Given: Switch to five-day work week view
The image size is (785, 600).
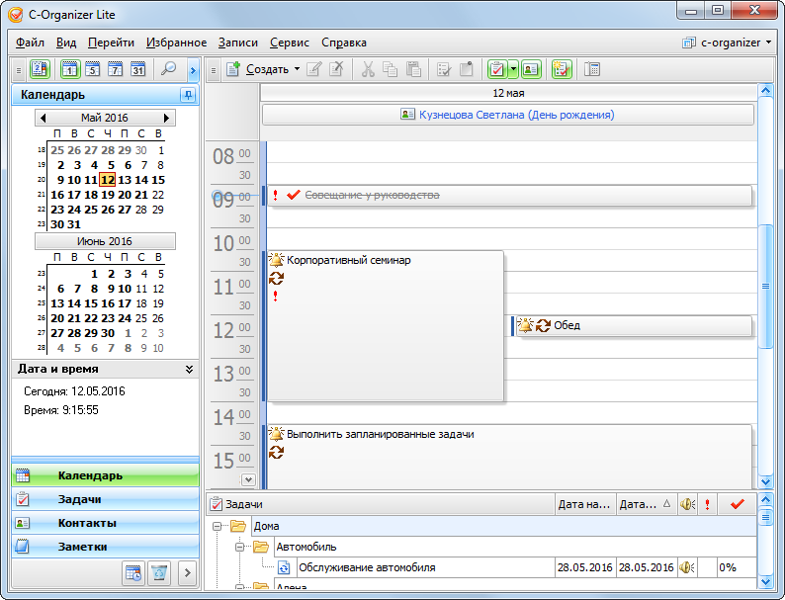Looking at the screenshot, I should click(93, 70).
